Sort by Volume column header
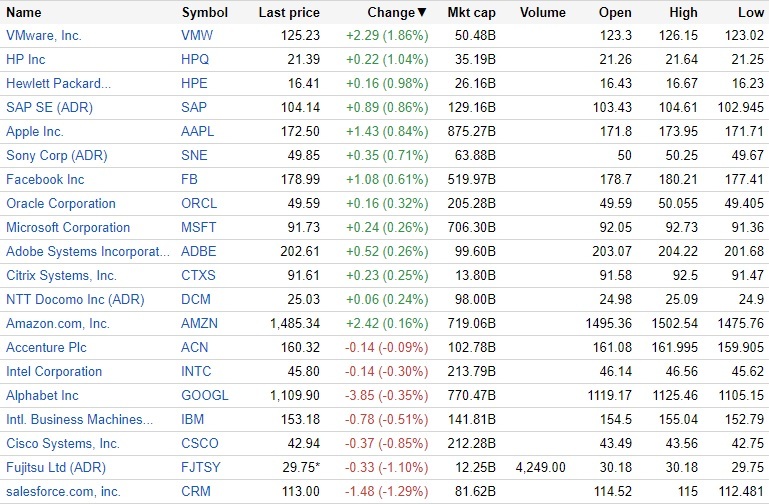 point(544,13)
